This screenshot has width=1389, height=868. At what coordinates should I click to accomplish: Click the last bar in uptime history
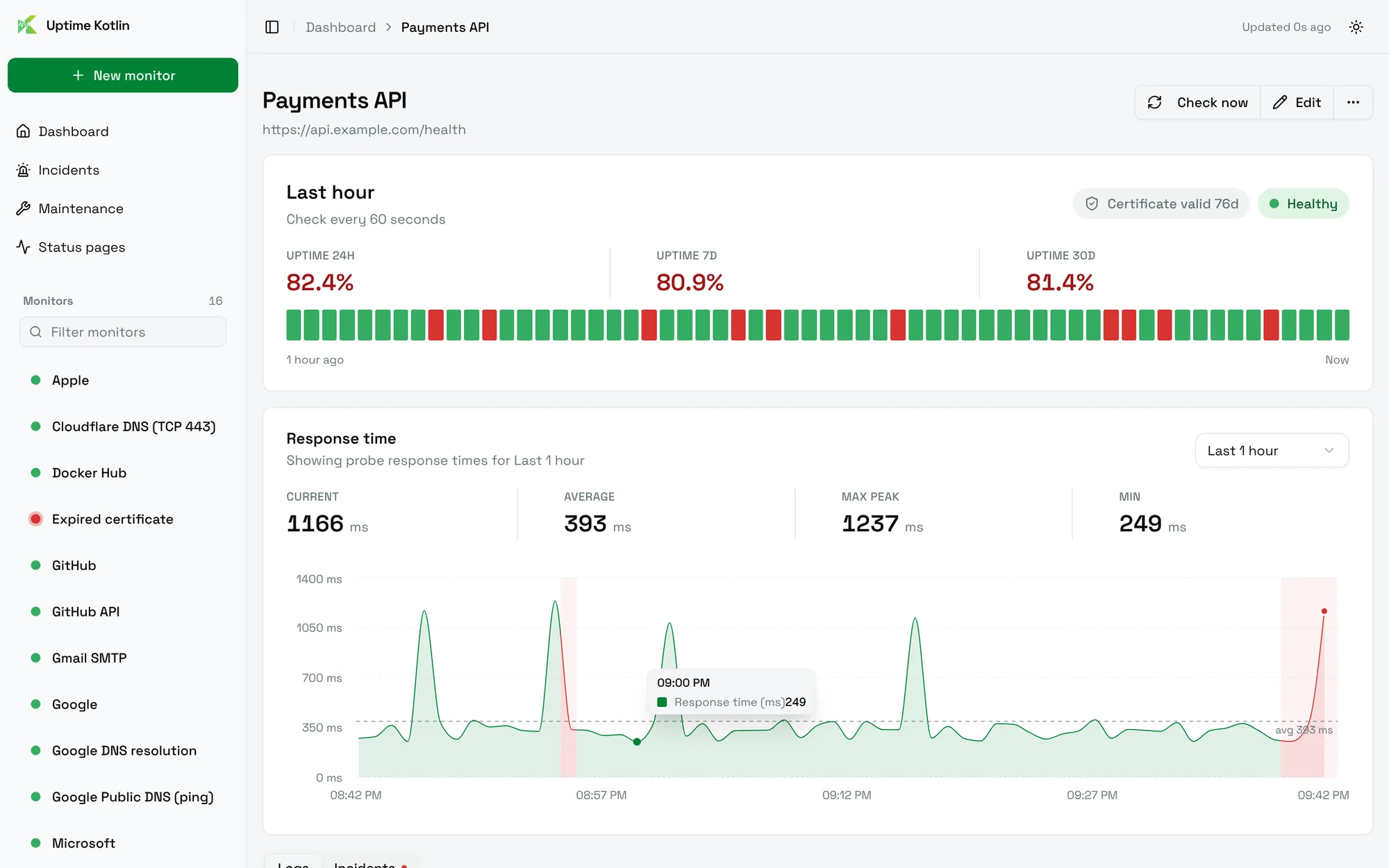tap(1342, 325)
